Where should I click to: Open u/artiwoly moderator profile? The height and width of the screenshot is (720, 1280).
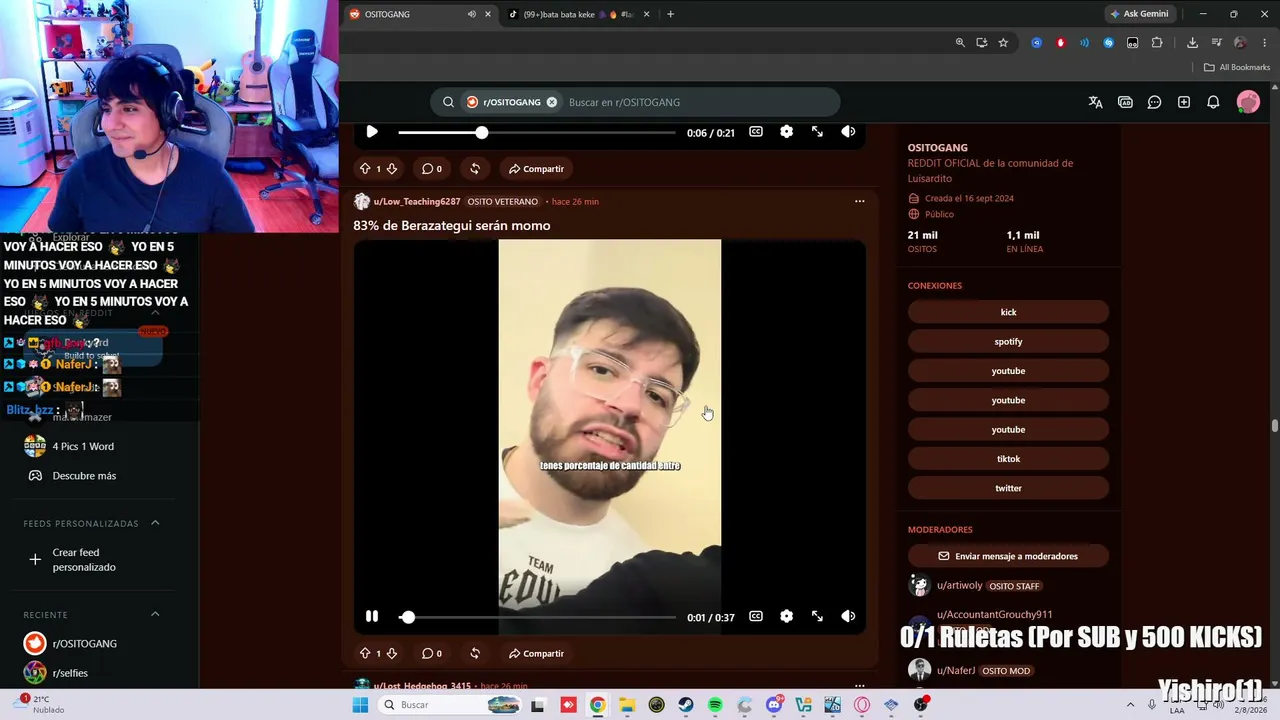960,586
